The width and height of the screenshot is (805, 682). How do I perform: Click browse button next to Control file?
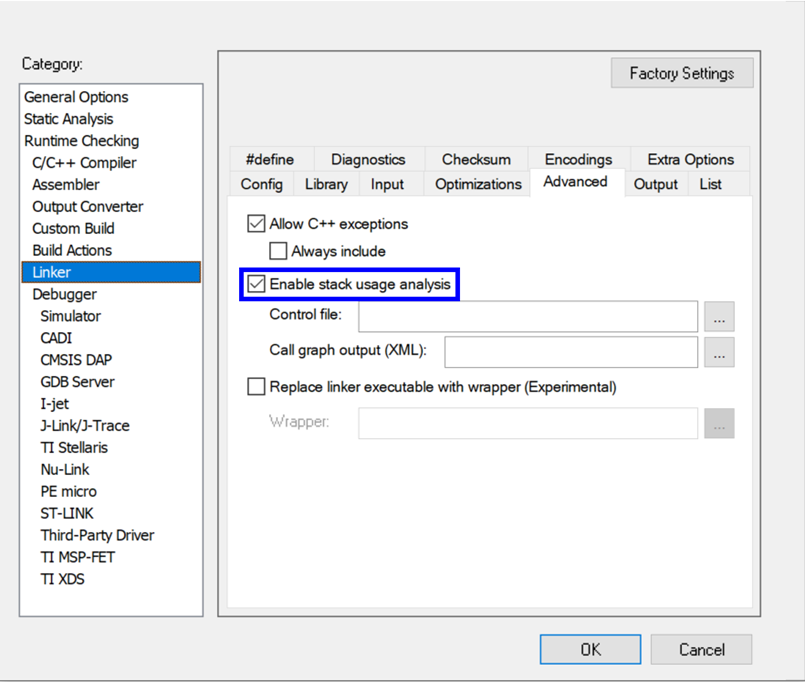(x=719, y=316)
